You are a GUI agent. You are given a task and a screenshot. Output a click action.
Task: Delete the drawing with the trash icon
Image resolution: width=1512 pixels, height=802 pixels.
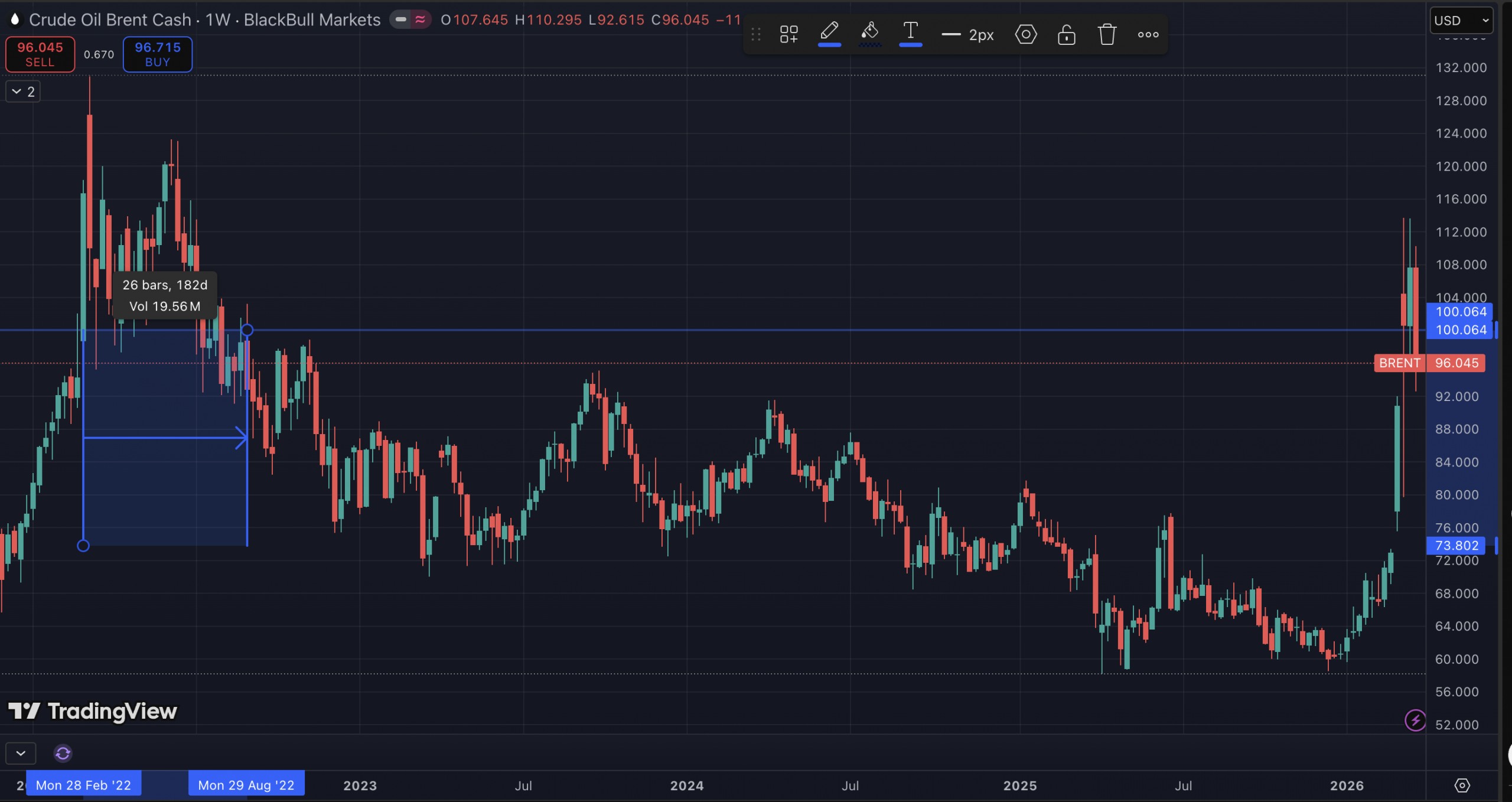[x=1107, y=34]
